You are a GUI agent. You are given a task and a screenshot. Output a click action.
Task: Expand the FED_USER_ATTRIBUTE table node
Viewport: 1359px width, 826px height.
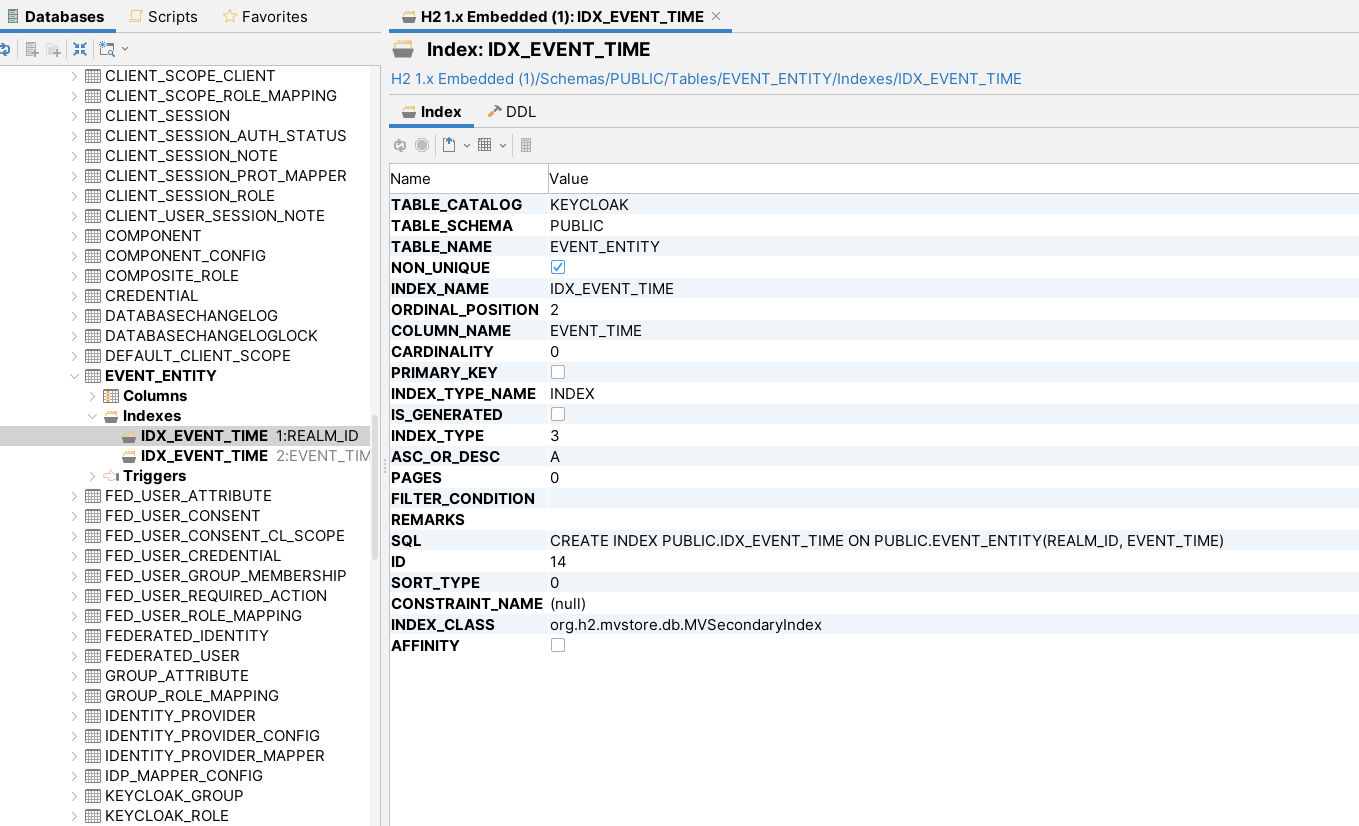[75, 495]
